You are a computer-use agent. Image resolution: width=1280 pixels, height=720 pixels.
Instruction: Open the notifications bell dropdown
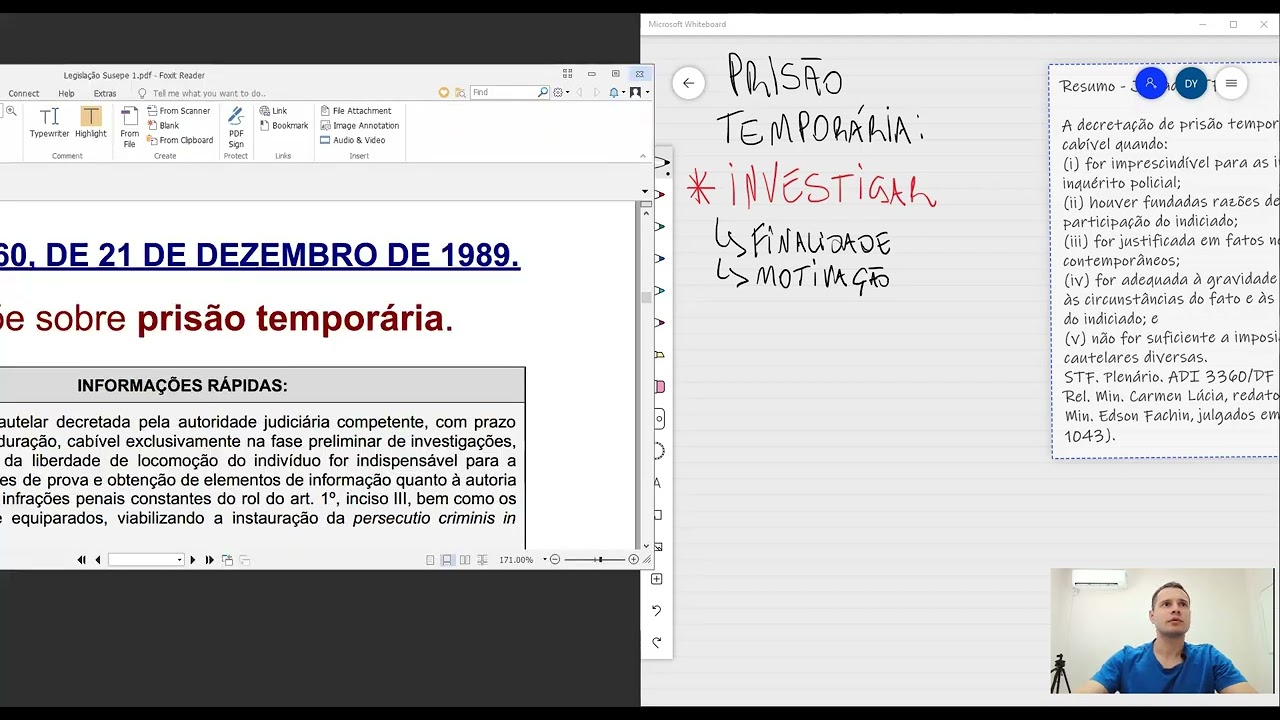click(617, 92)
